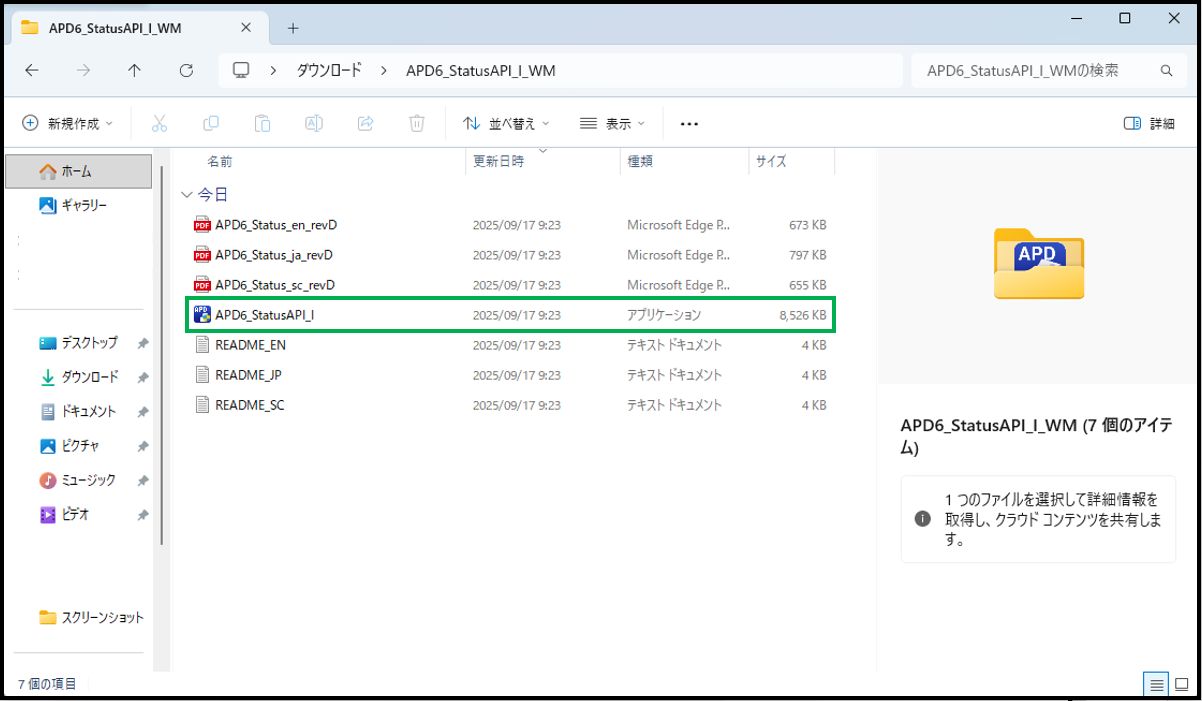
Task: Switch to large thumbnails view in status bar
Action: click(1183, 685)
